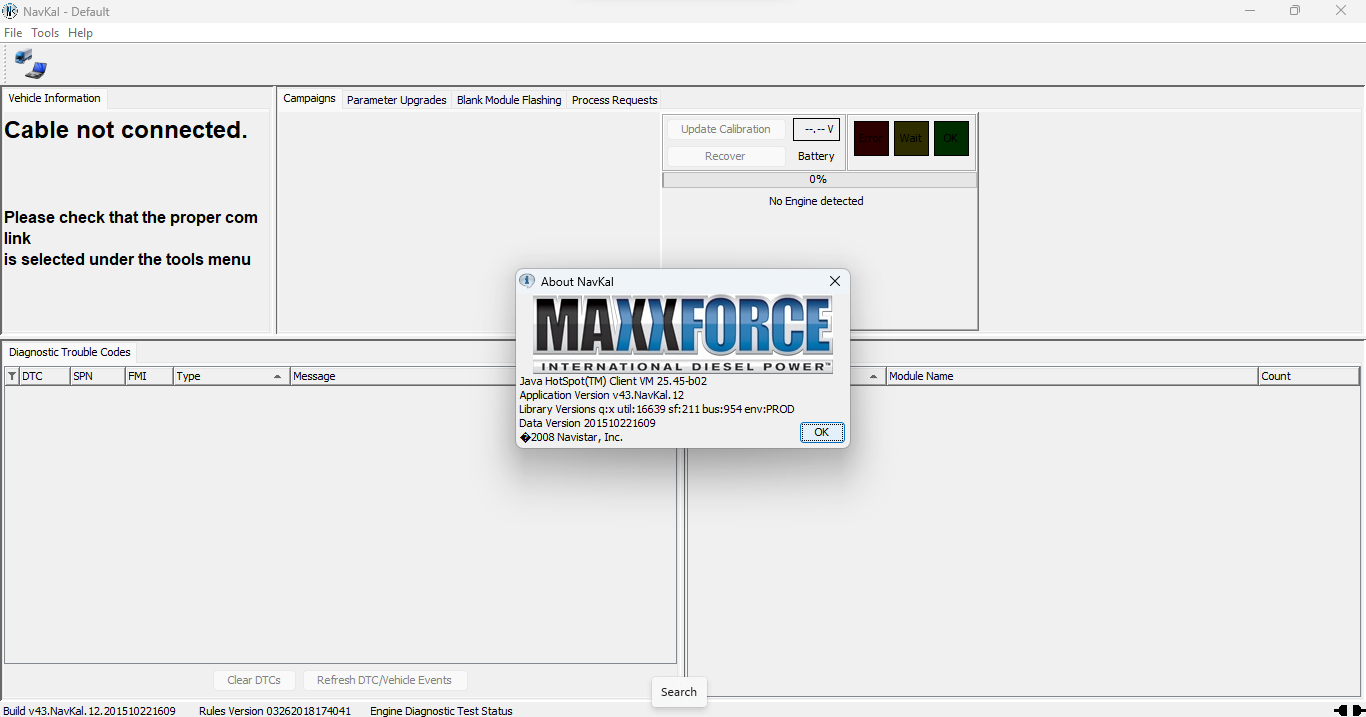This screenshot has height=717, width=1366.
Task: Close the About NavKal dialog with the X
Action: pyautogui.click(x=835, y=281)
